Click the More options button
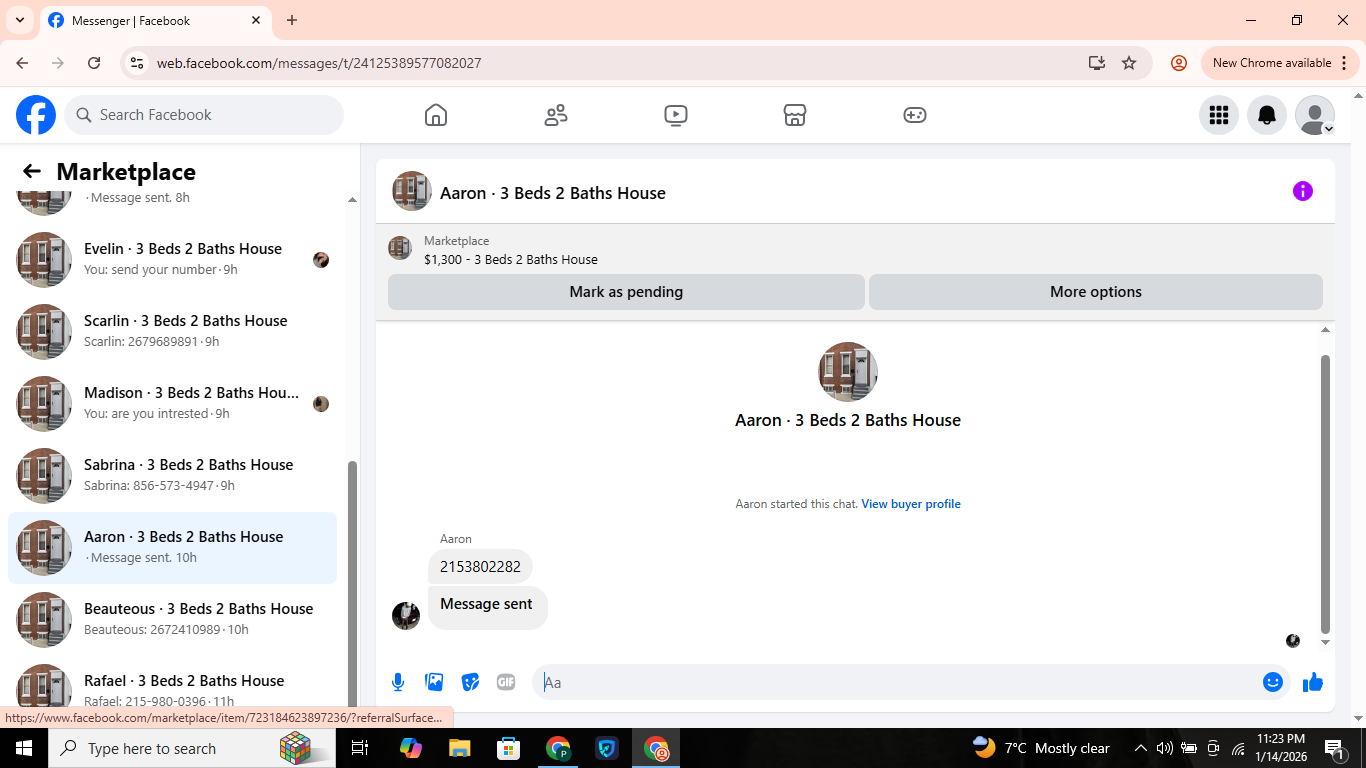This screenshot has width=1366, height=768. click(1096, 292)
